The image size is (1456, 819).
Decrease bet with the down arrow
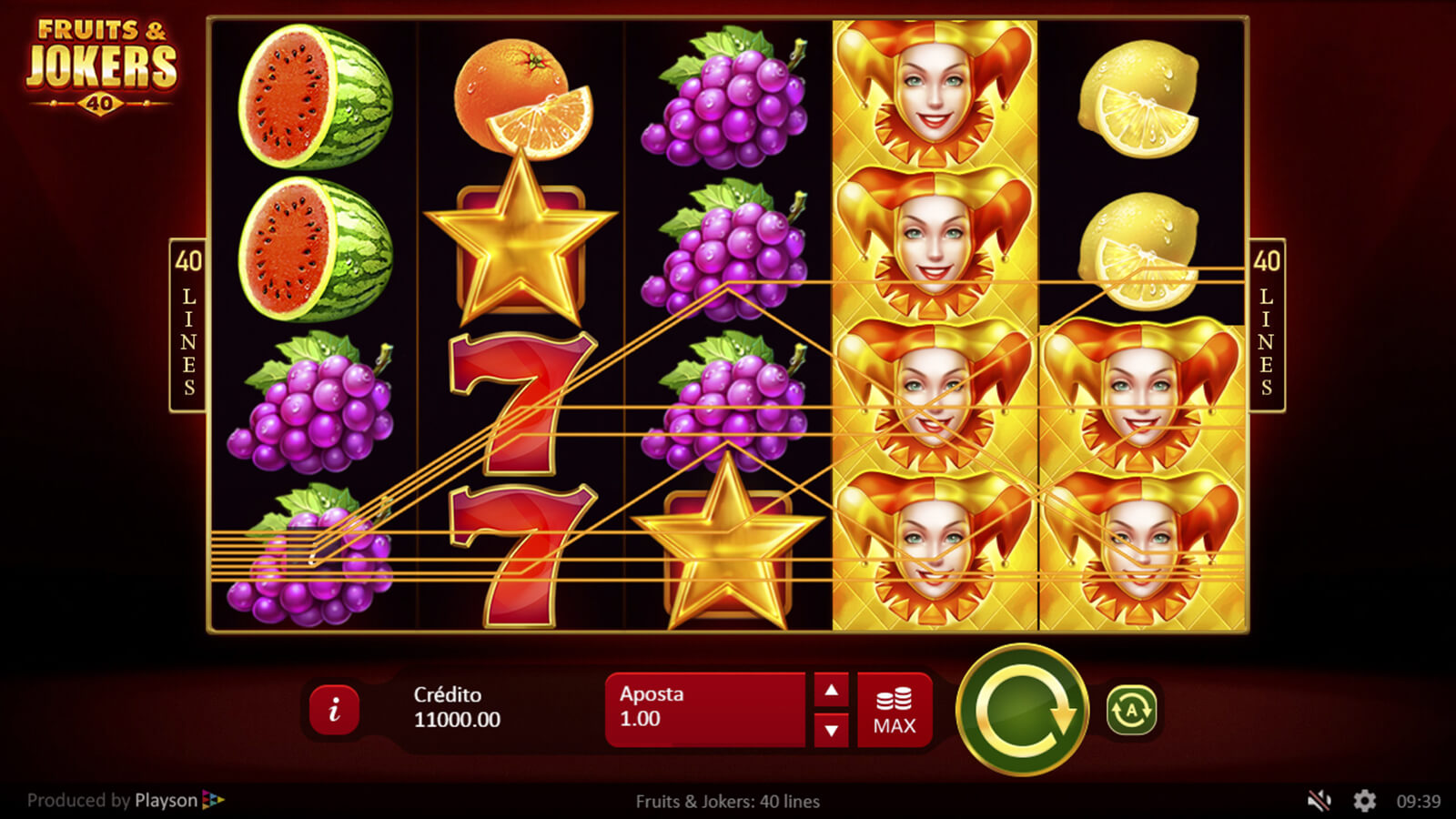tap(831, 730)
